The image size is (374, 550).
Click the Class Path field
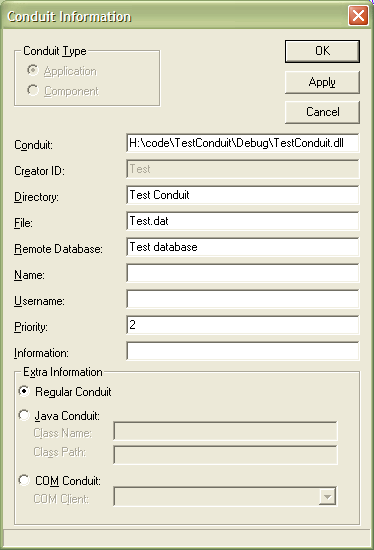[225, 455]
